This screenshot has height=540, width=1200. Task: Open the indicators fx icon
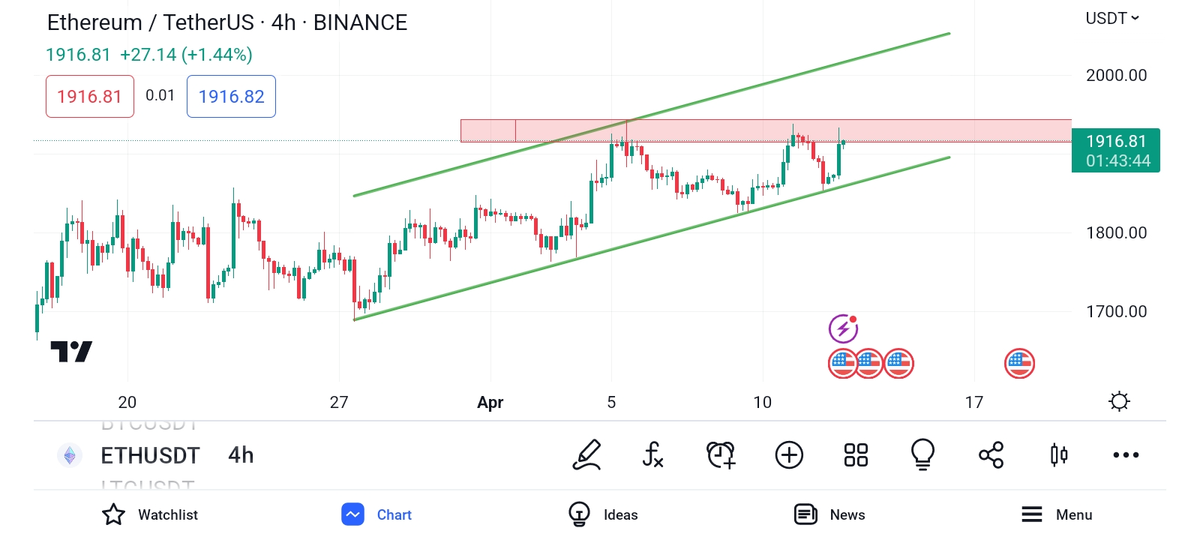(653, 455)
